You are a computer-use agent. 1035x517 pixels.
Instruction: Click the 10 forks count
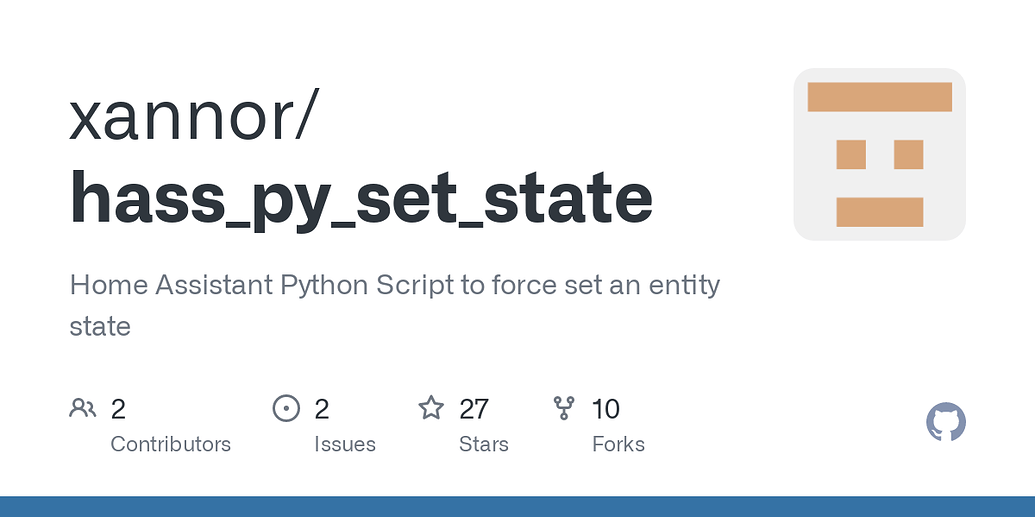point(605,409)
